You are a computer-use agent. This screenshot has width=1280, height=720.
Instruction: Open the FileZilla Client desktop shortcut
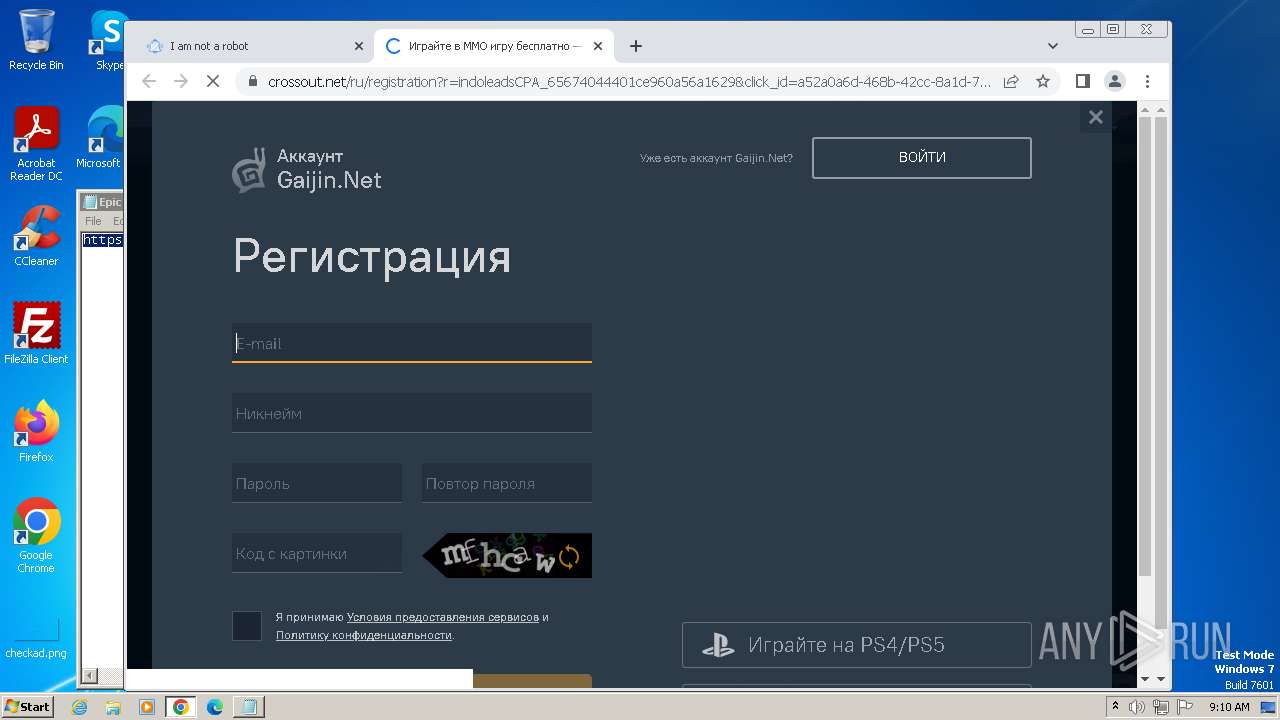(36, 334)
